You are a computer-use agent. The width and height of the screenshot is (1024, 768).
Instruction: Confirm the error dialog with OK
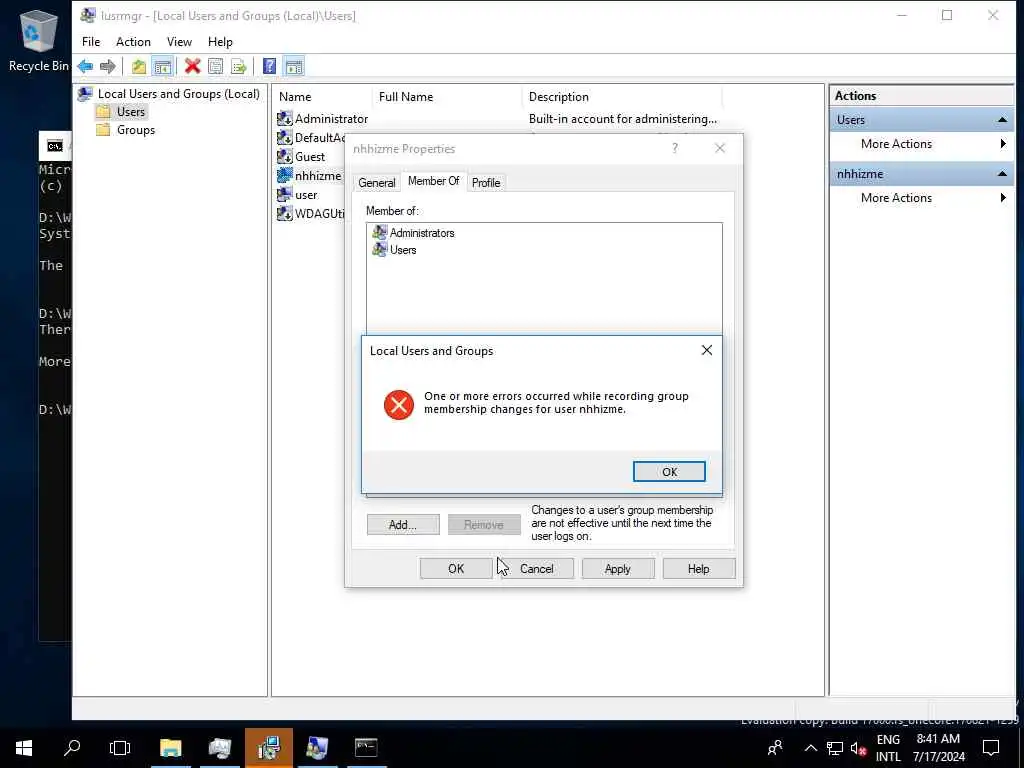pyautogui.click(x=669, y=472)
